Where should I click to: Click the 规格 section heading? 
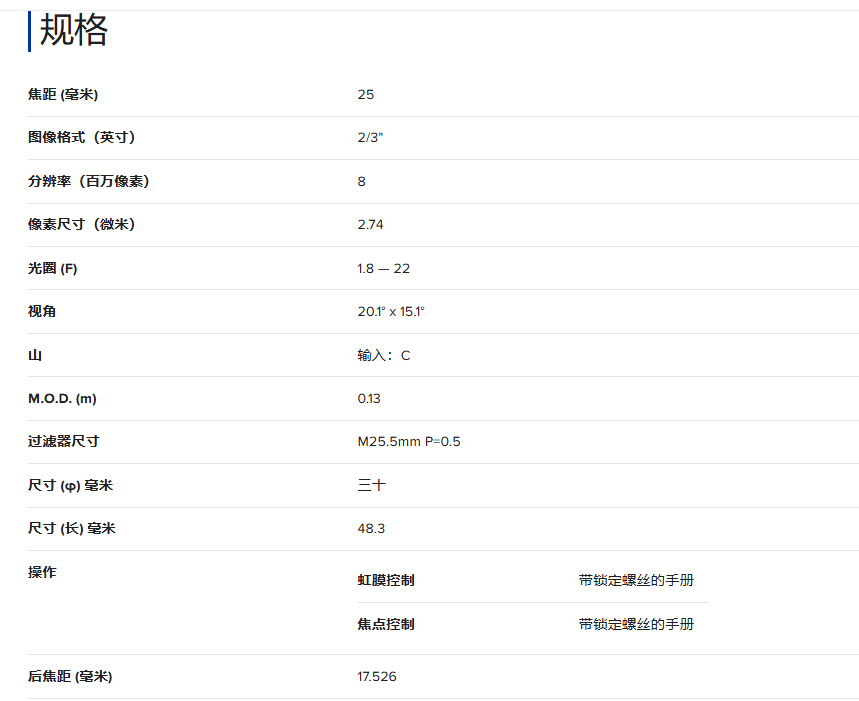click(x=73, y=31)
